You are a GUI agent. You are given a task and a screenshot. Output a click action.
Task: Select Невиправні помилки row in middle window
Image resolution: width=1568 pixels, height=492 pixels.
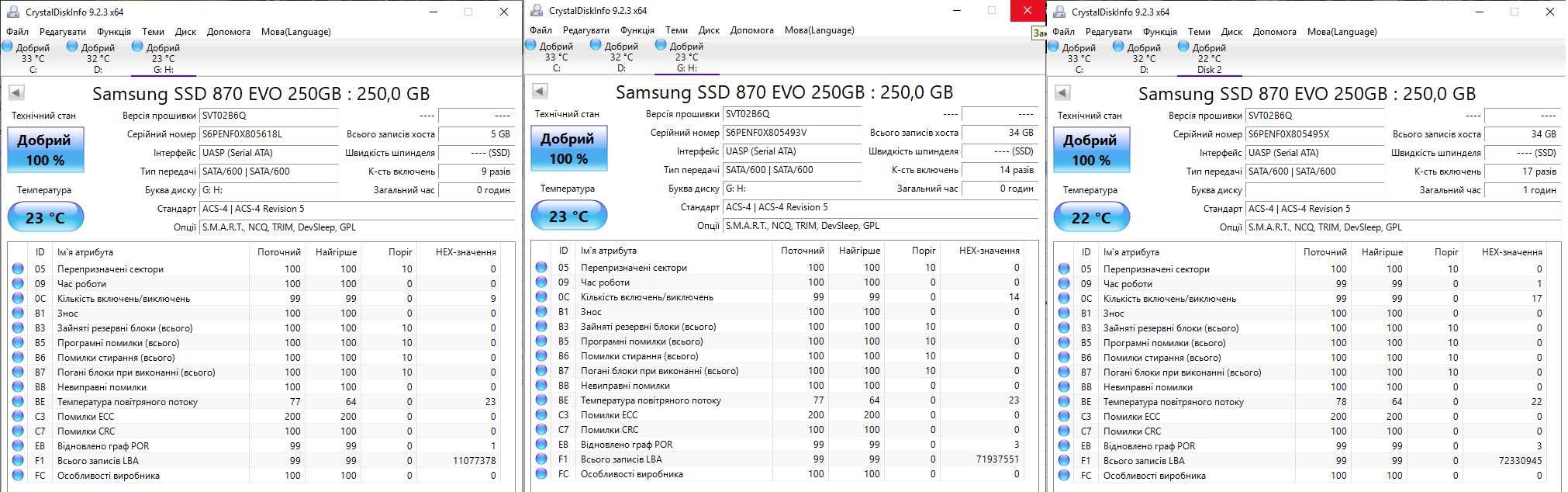point(778,385)
